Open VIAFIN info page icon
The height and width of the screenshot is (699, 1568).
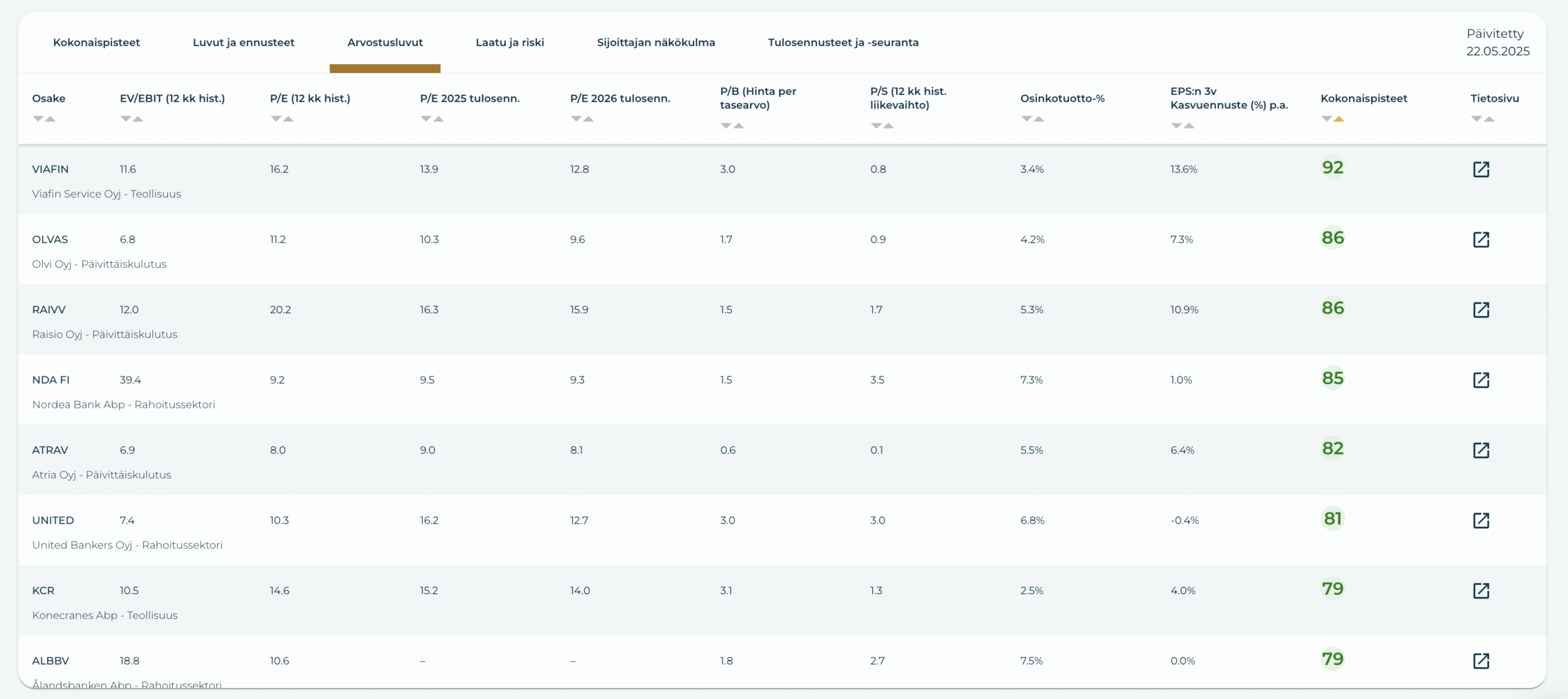[x=1481, y=169]
